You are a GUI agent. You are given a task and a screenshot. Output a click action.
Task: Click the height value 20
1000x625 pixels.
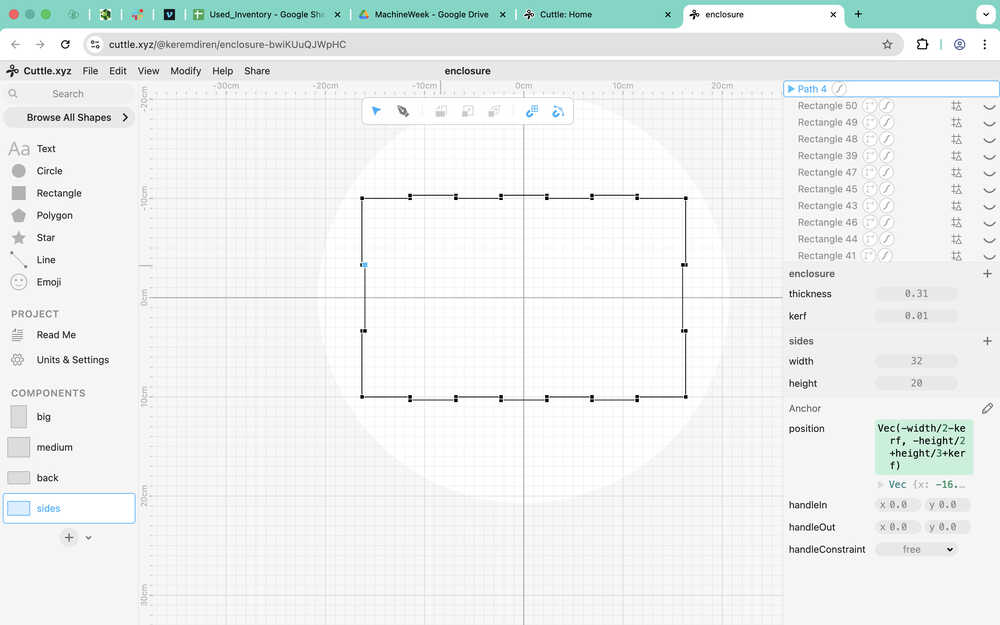pos(916,383)
